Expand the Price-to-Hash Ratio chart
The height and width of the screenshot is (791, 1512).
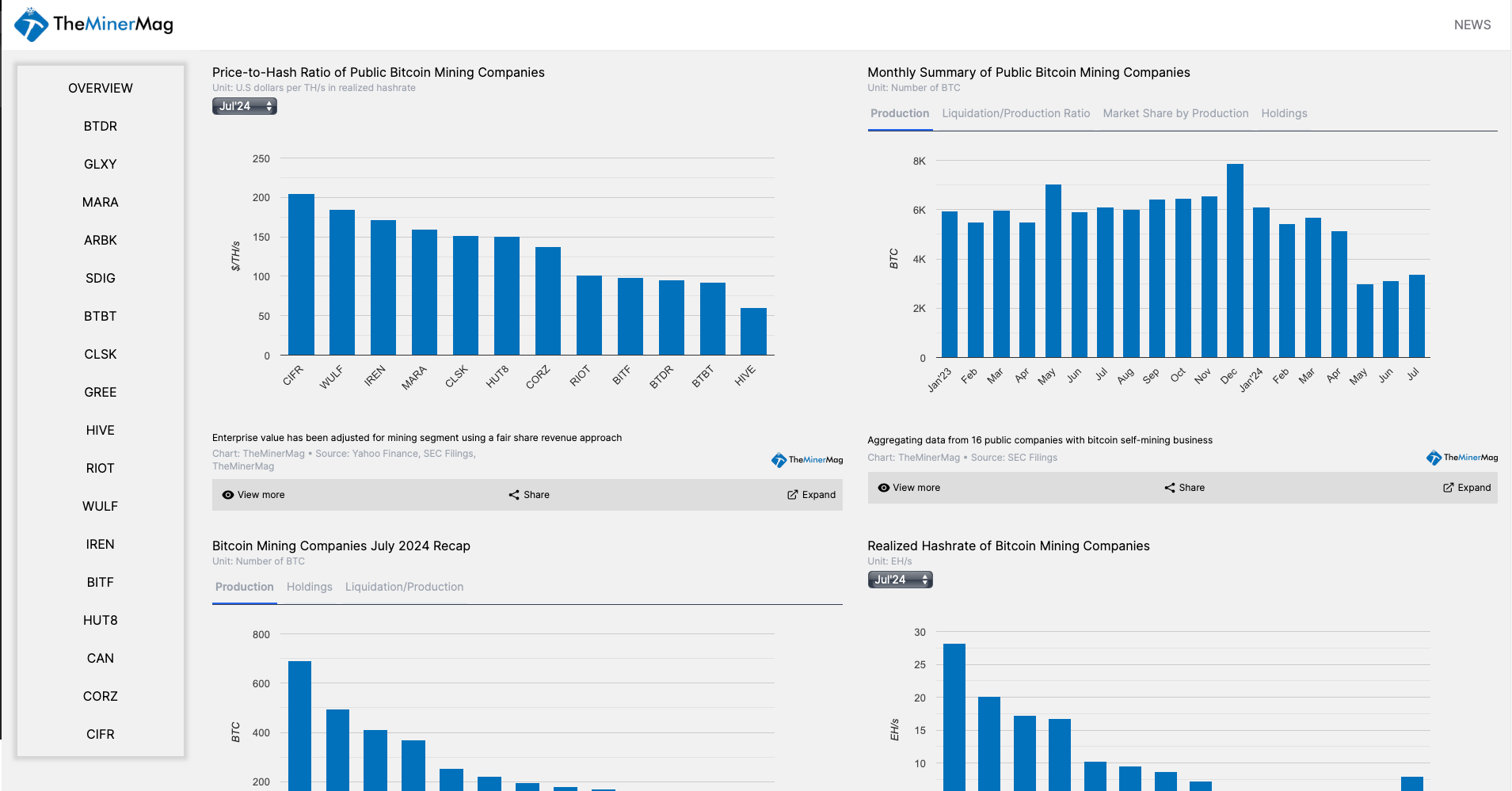coord(811,495)
